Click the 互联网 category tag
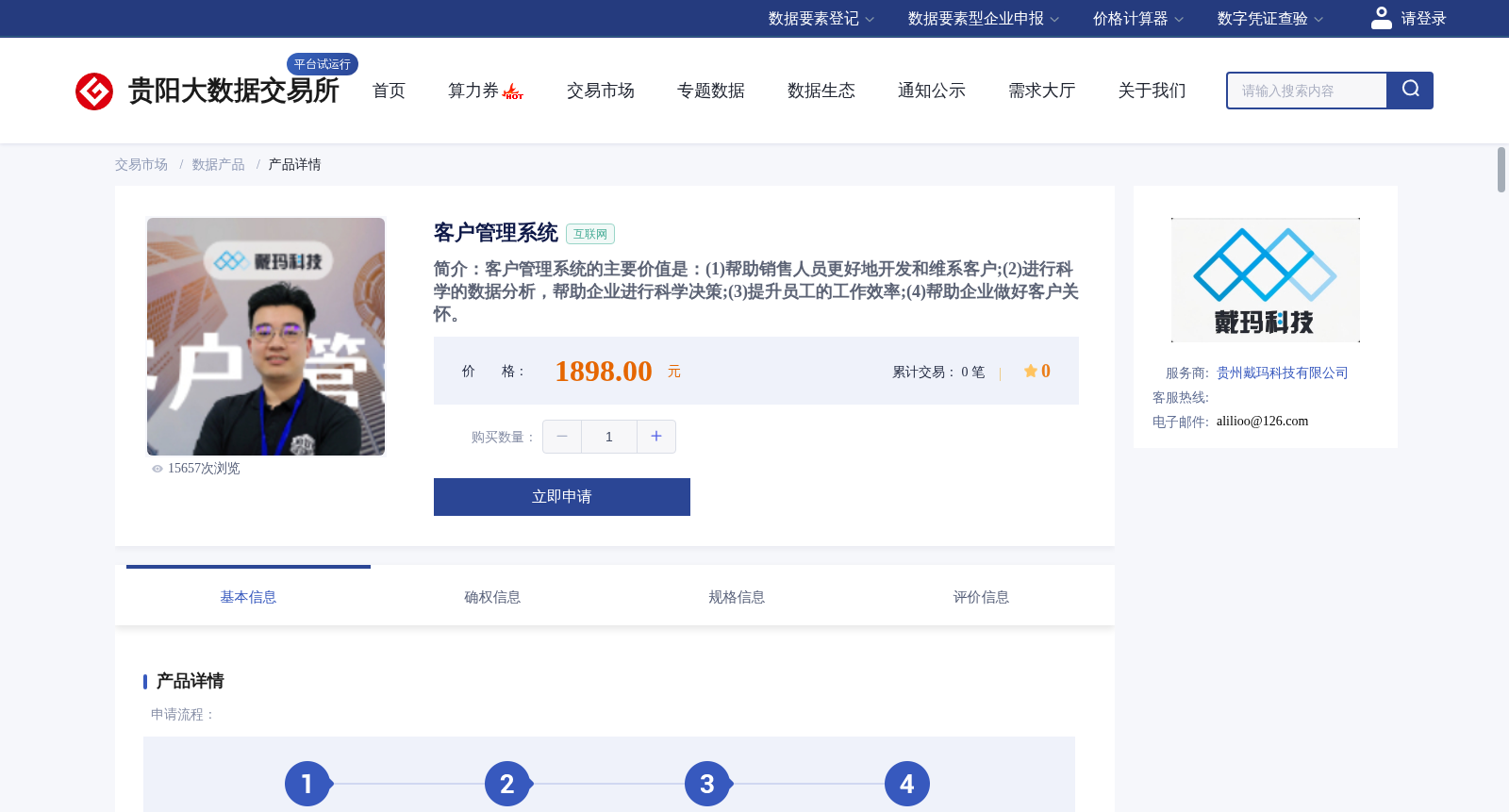This screenshot has height=812, width=1509. tap(590, 234)
